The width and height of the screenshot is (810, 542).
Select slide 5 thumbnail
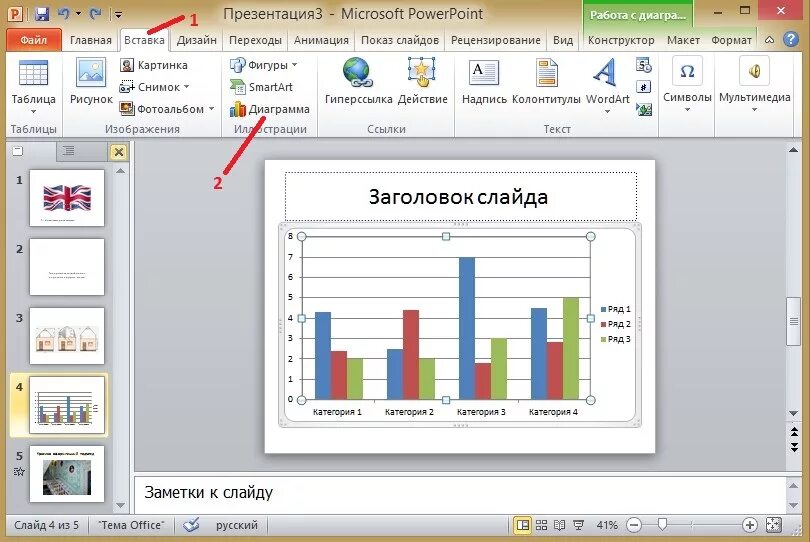(x=67, y=474)
